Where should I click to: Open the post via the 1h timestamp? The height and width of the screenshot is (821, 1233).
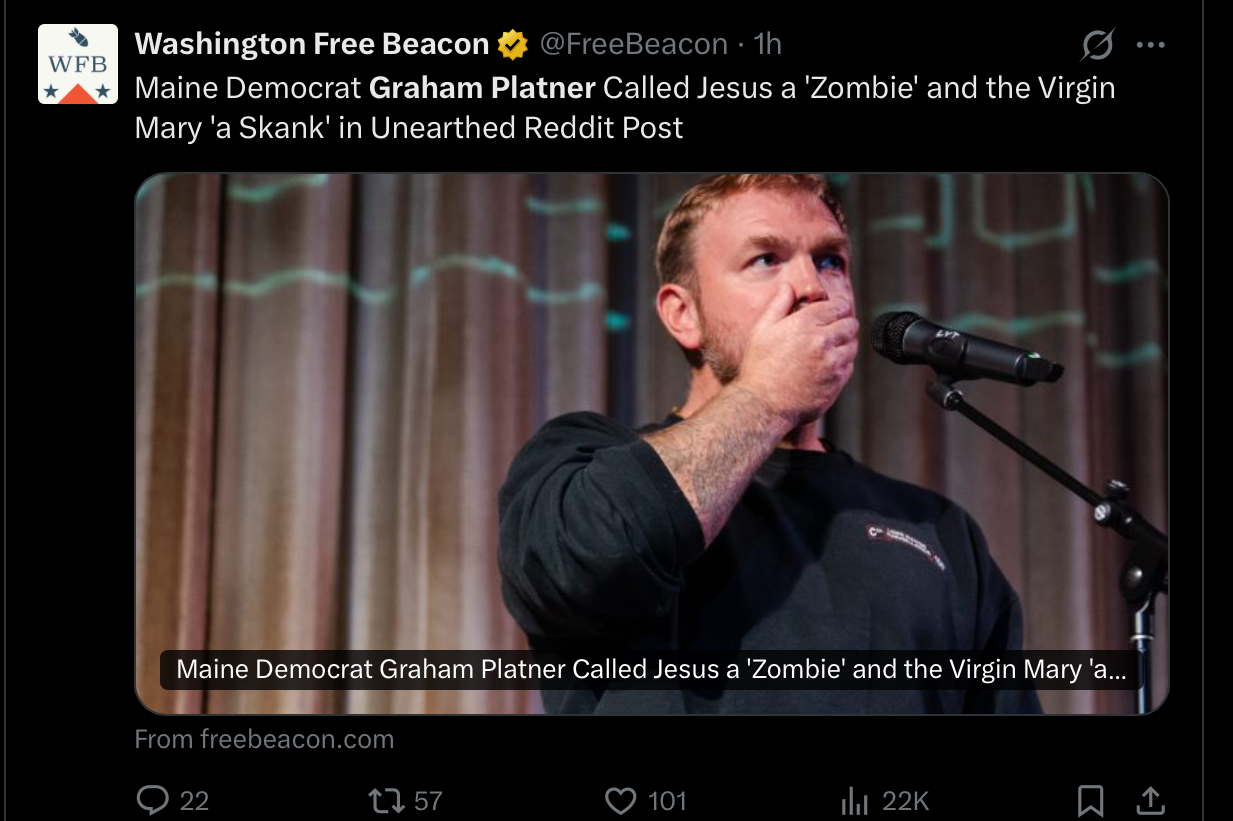[x=767, y=44]
